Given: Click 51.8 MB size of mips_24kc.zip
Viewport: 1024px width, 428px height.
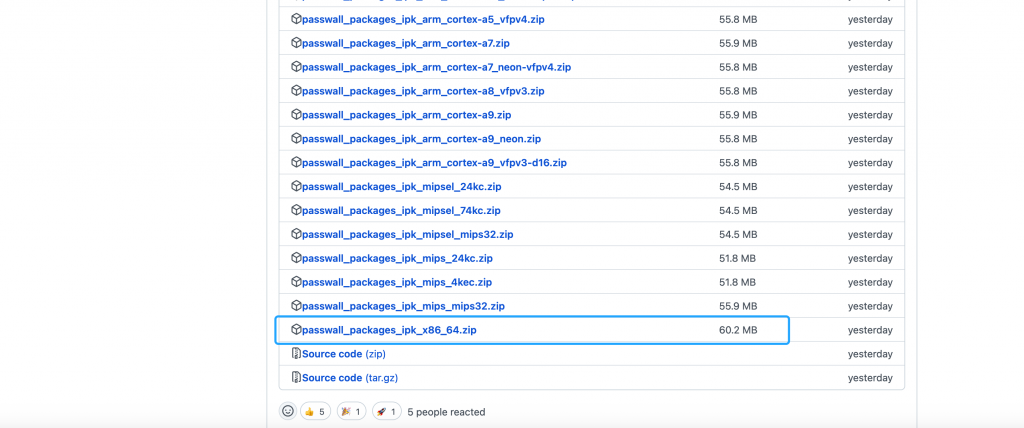Looking at the screenshot, I should click(737, 259).
